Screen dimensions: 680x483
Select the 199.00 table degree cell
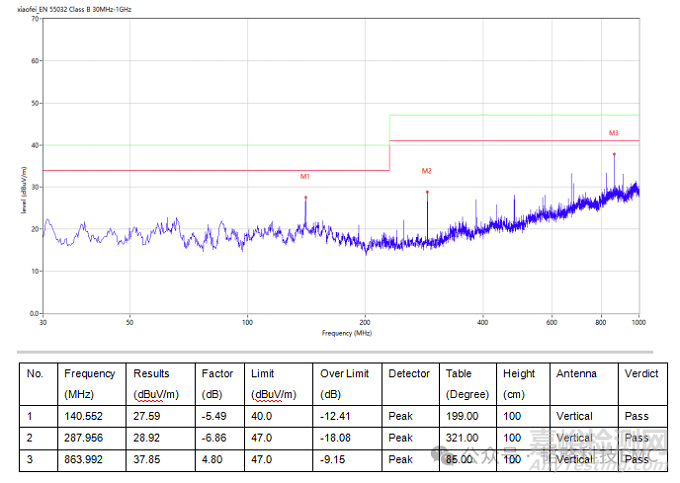pyautogui.click(x=461, y=416)
